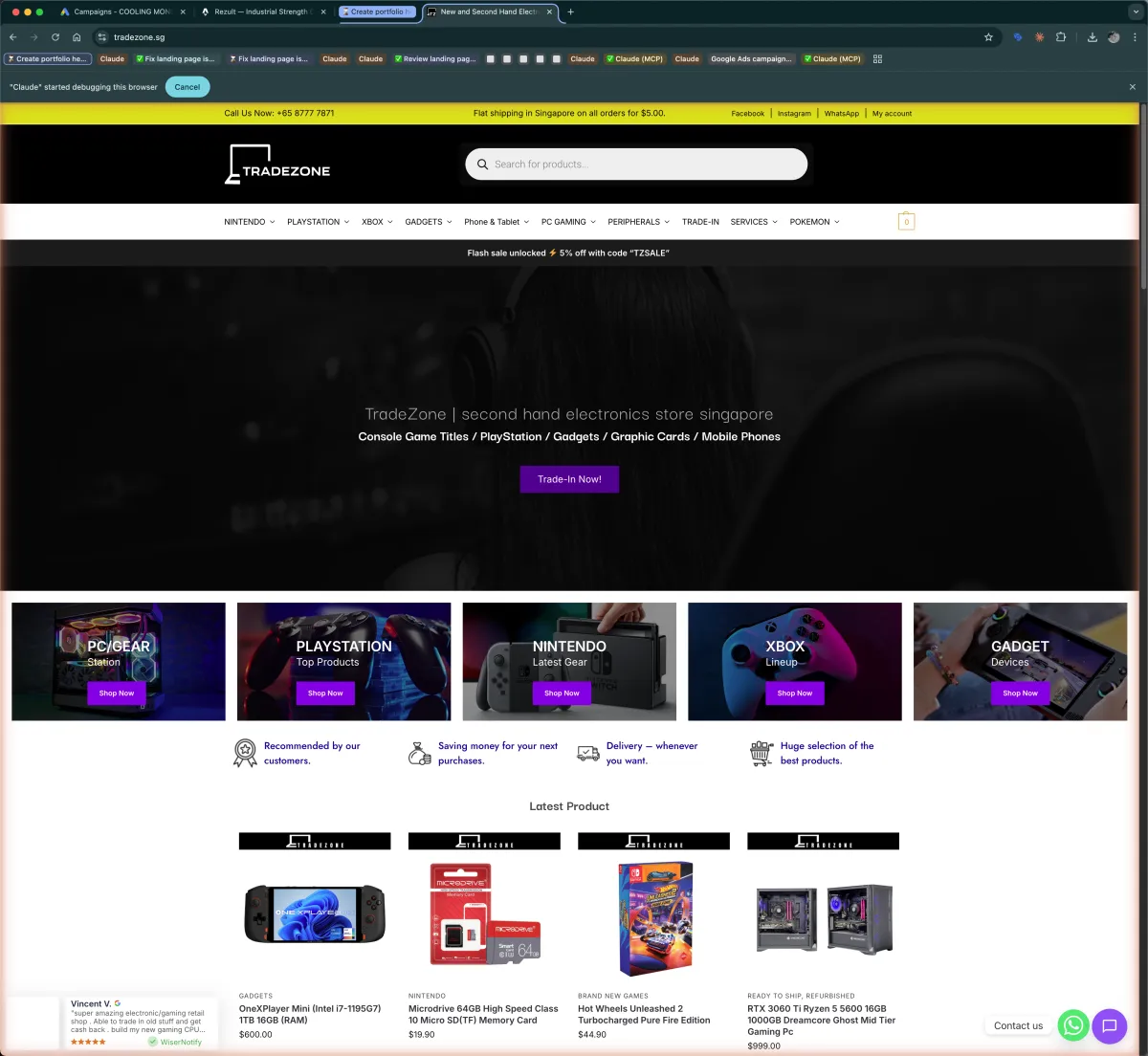Screen dimensions: 1148x1056
Task: Open a new browser tab
Action: [571, 11]
